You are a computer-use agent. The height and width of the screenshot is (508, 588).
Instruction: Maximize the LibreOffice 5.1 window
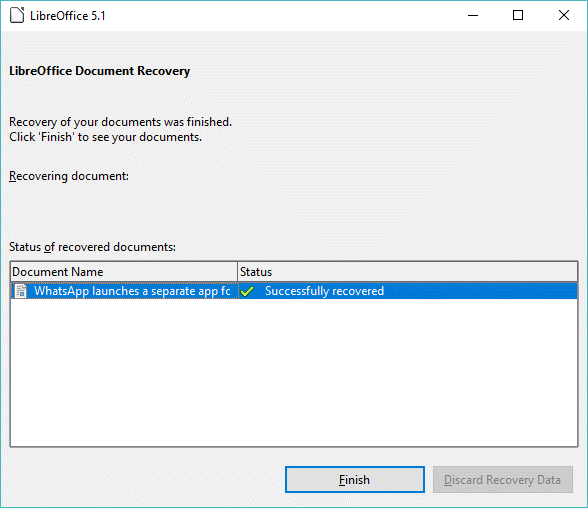pos(518,15)
